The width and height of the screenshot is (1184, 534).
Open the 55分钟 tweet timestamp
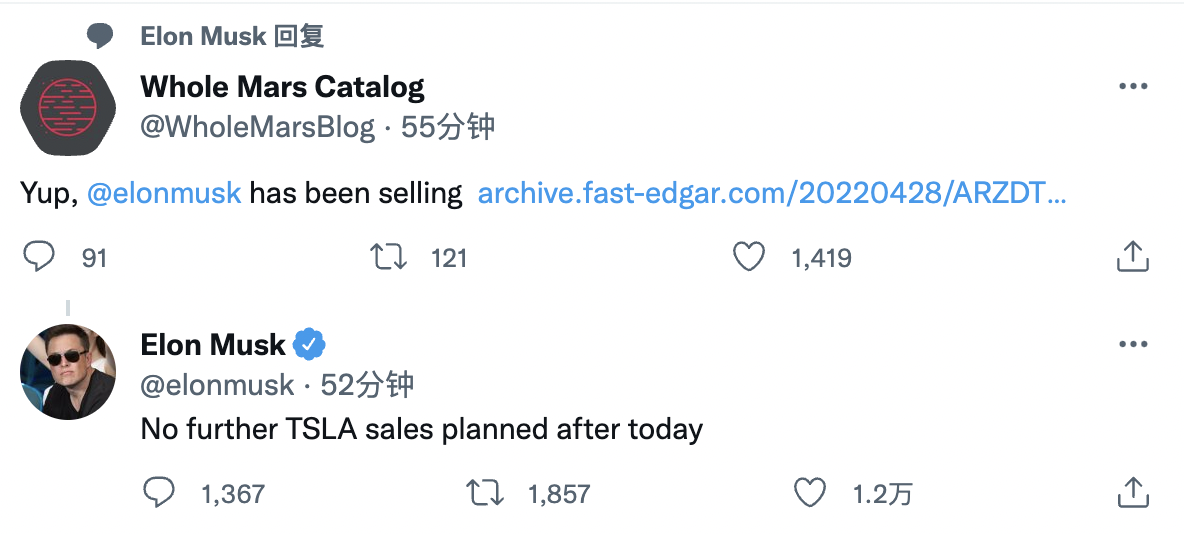pos(448,127)
